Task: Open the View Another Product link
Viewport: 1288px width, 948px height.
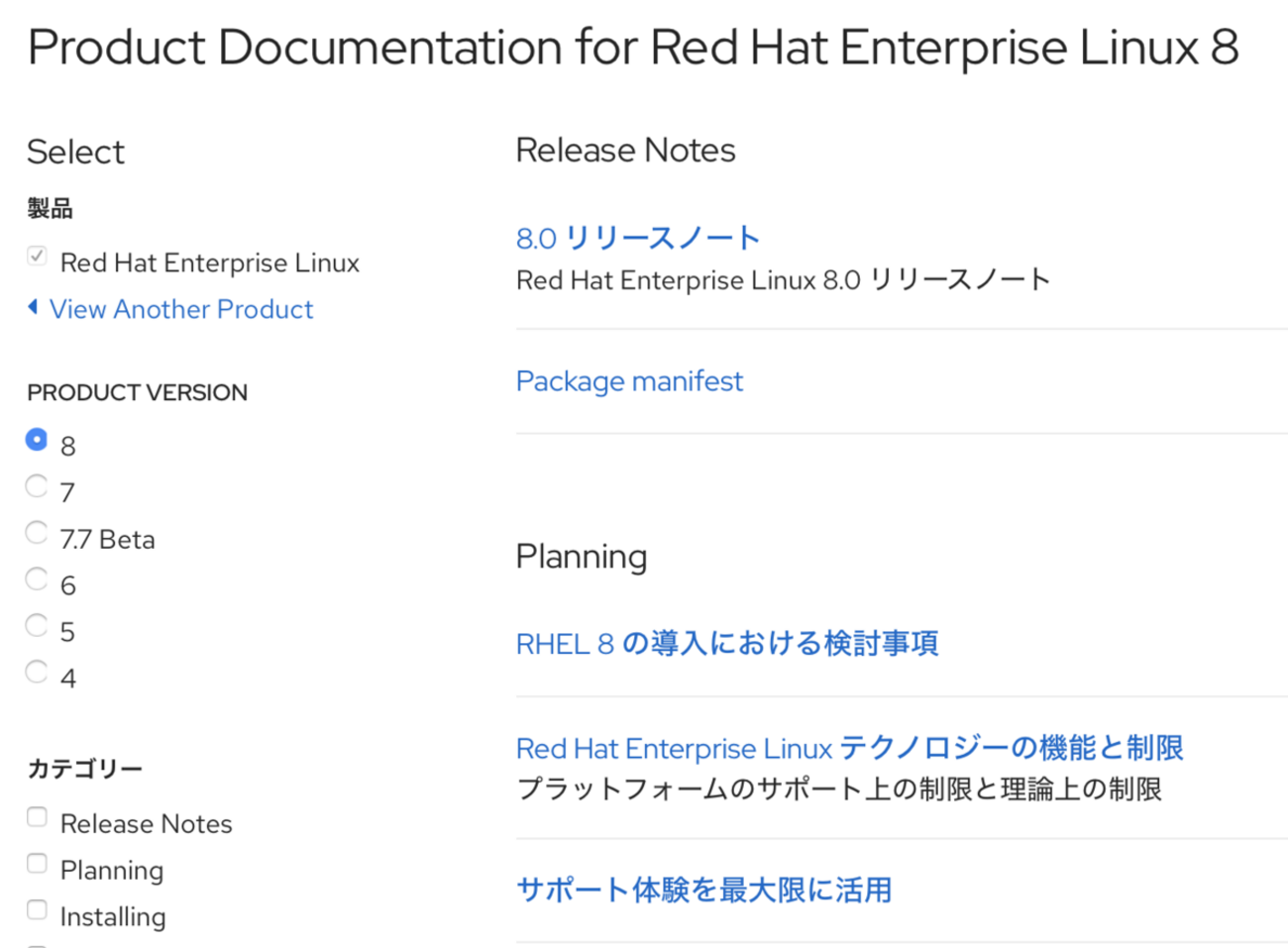Action: click(x=181, y=309)
